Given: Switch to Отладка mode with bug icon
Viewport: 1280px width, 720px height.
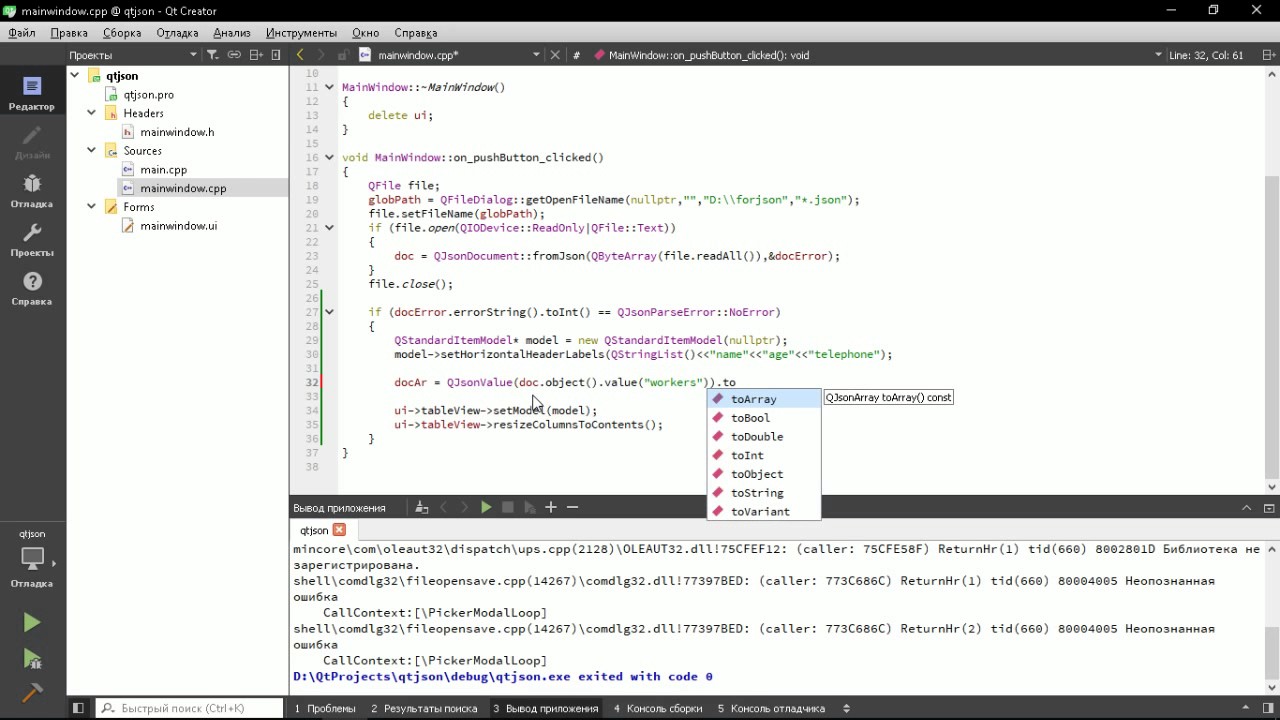Looking at the screenshot, I should pos(32,190).
